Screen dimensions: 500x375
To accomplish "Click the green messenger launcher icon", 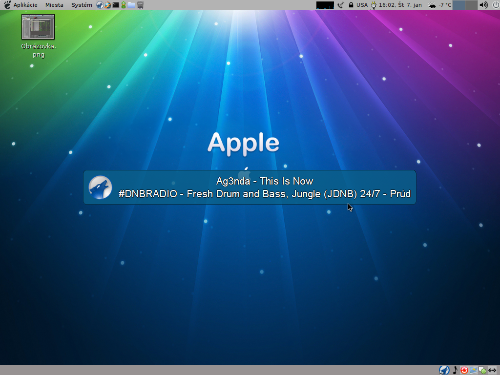I will click(124, 5).
